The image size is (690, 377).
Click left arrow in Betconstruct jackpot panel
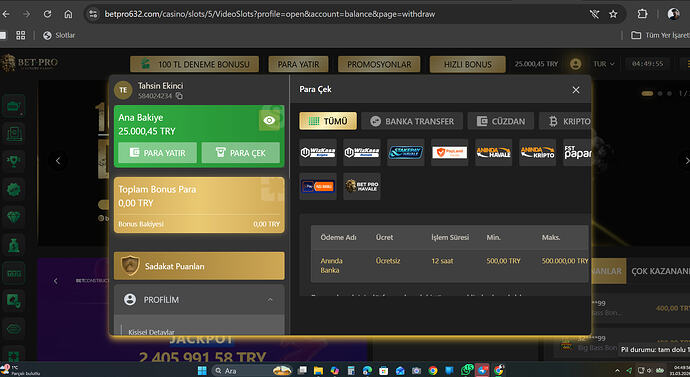(x=55, y=281)
